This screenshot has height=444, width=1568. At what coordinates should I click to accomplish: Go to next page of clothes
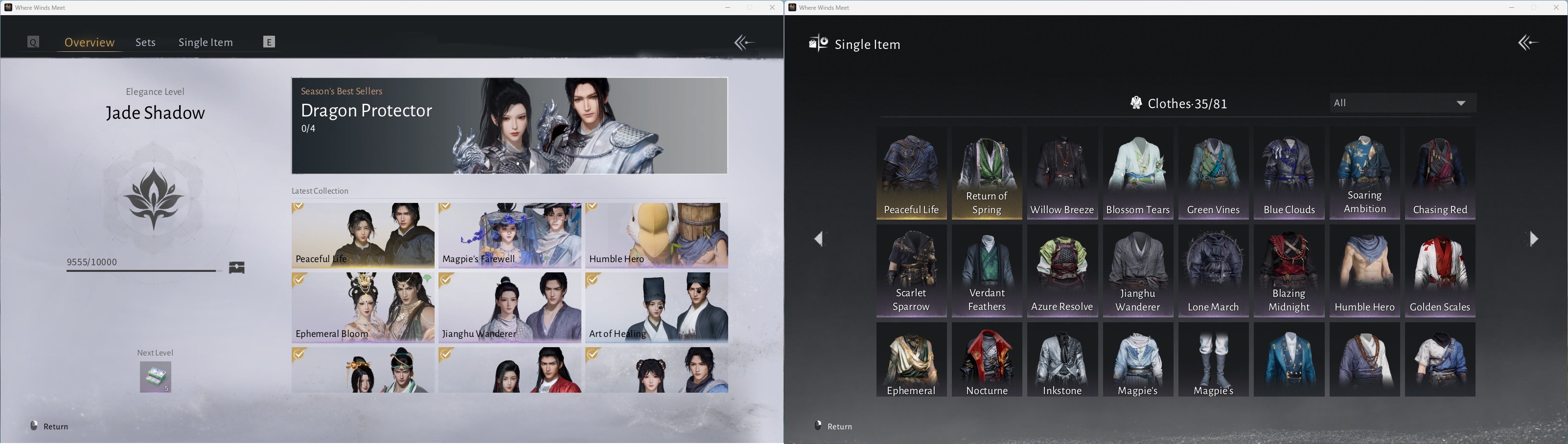[1534, 239]
